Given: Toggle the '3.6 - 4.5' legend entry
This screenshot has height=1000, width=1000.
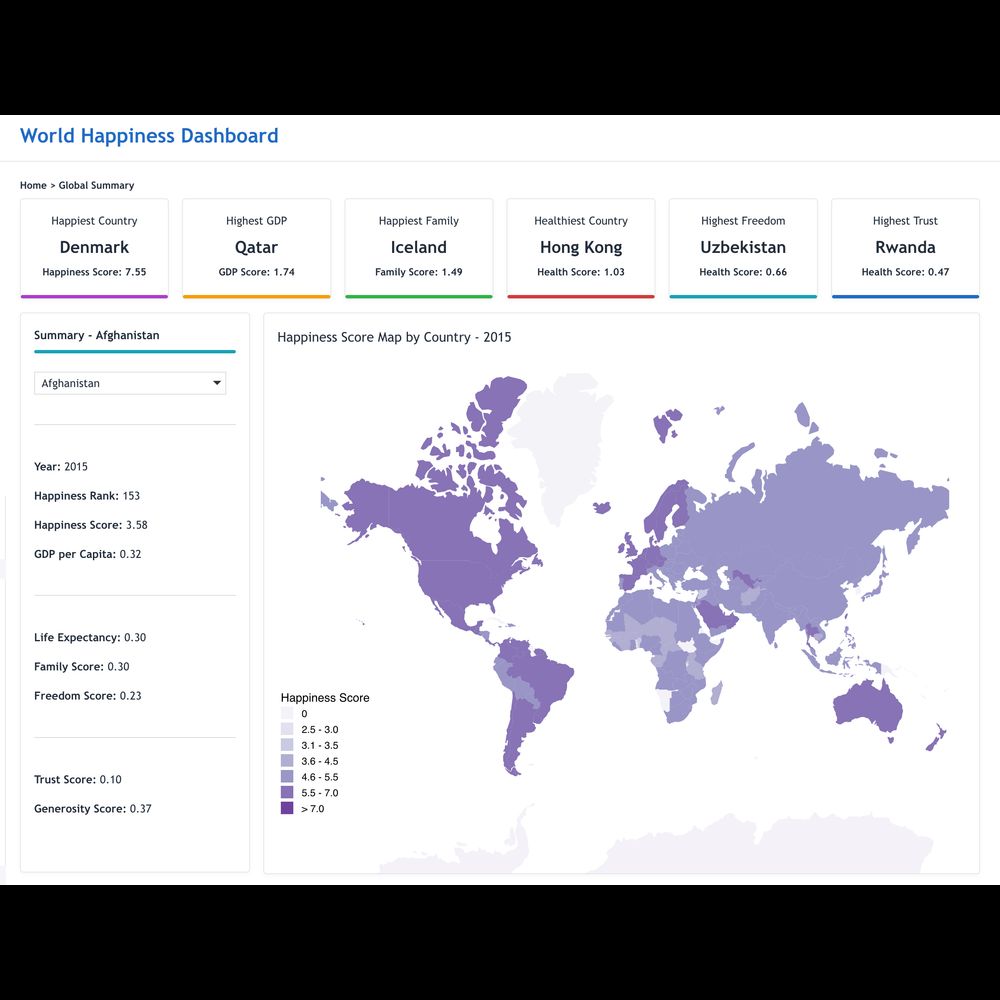Looking at the screenshot, I should (320, 761).
